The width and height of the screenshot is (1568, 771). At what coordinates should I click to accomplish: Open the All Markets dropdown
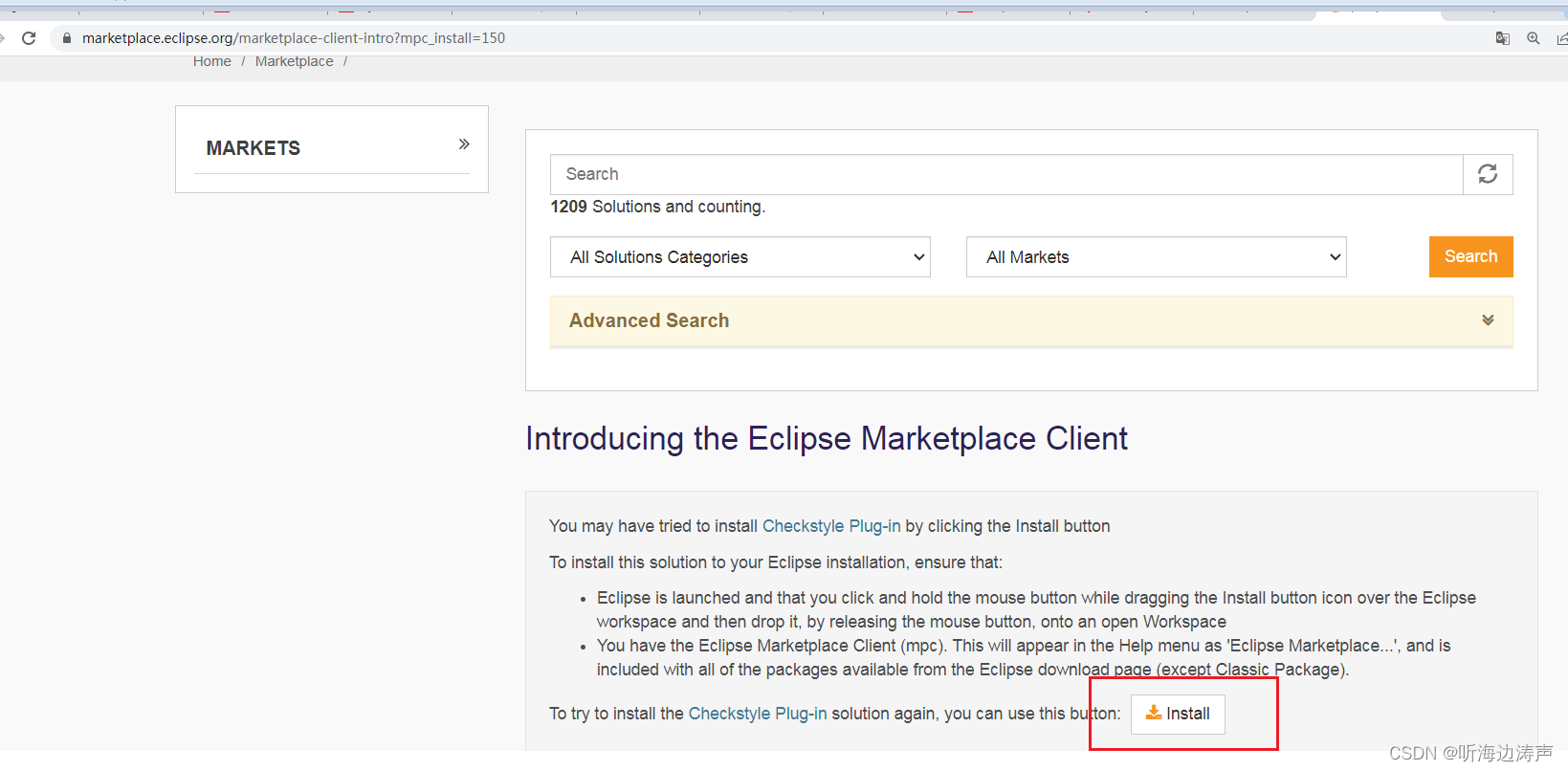click(1157, 257)
